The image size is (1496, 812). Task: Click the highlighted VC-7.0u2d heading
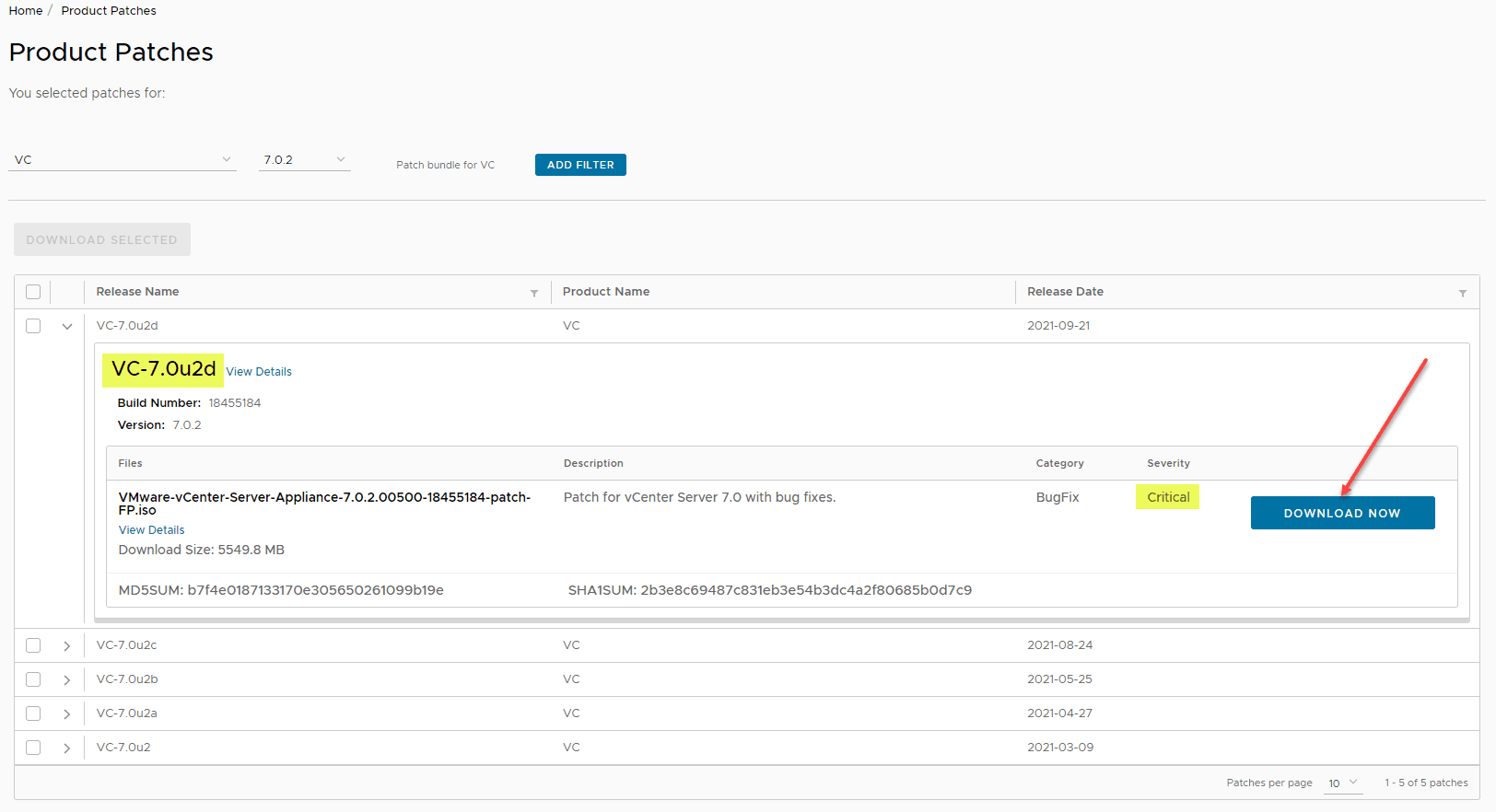(x=163, y=369)
